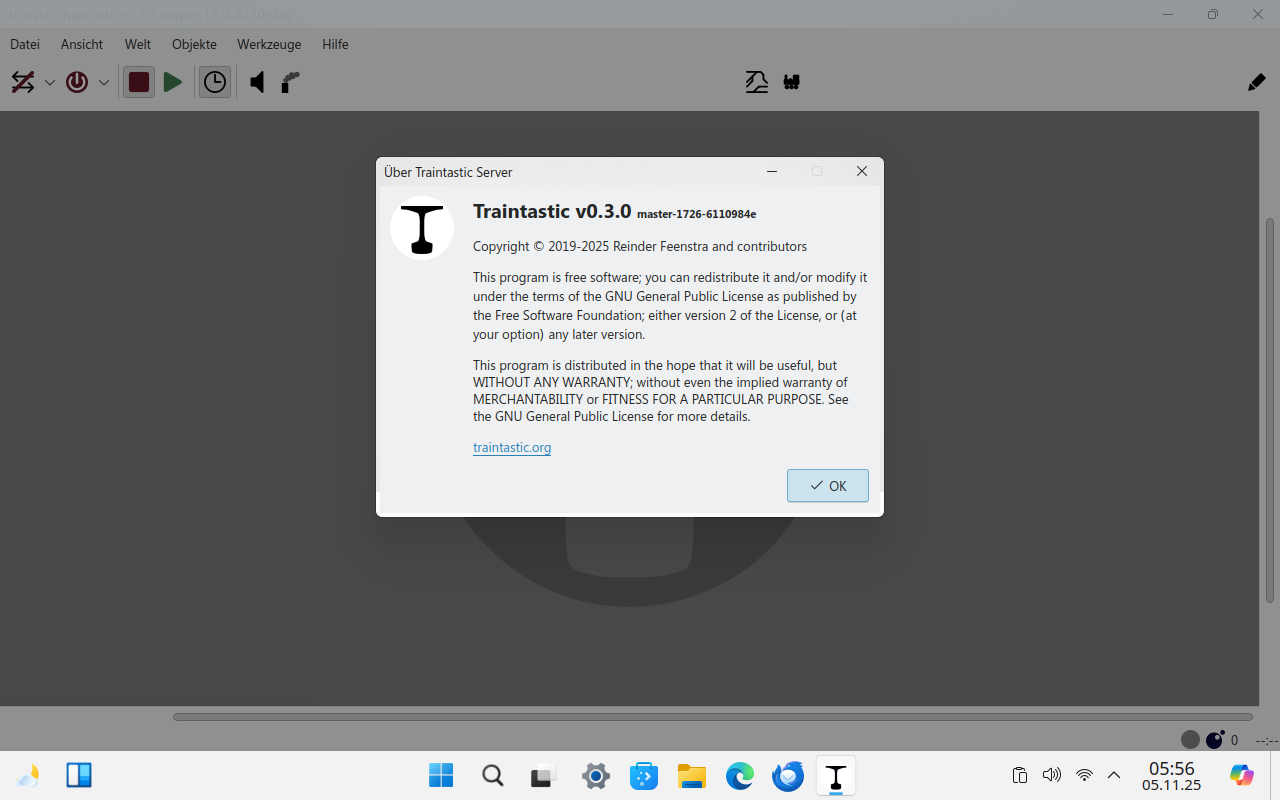Click the connection status icon in toolbar

pyautogui.click(x=23, y=82)
